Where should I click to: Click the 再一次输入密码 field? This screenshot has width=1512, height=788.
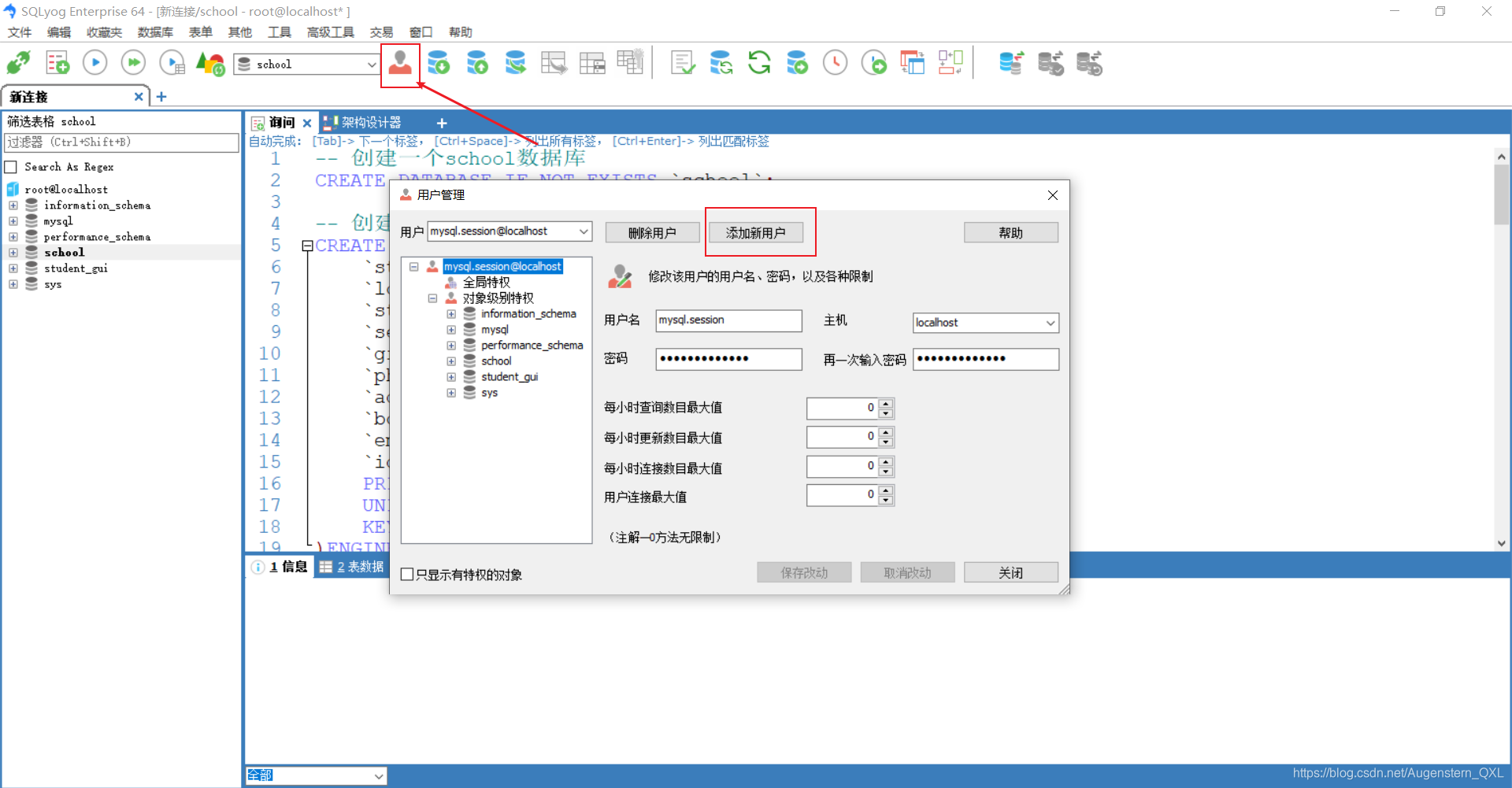(x=986, y=359)
